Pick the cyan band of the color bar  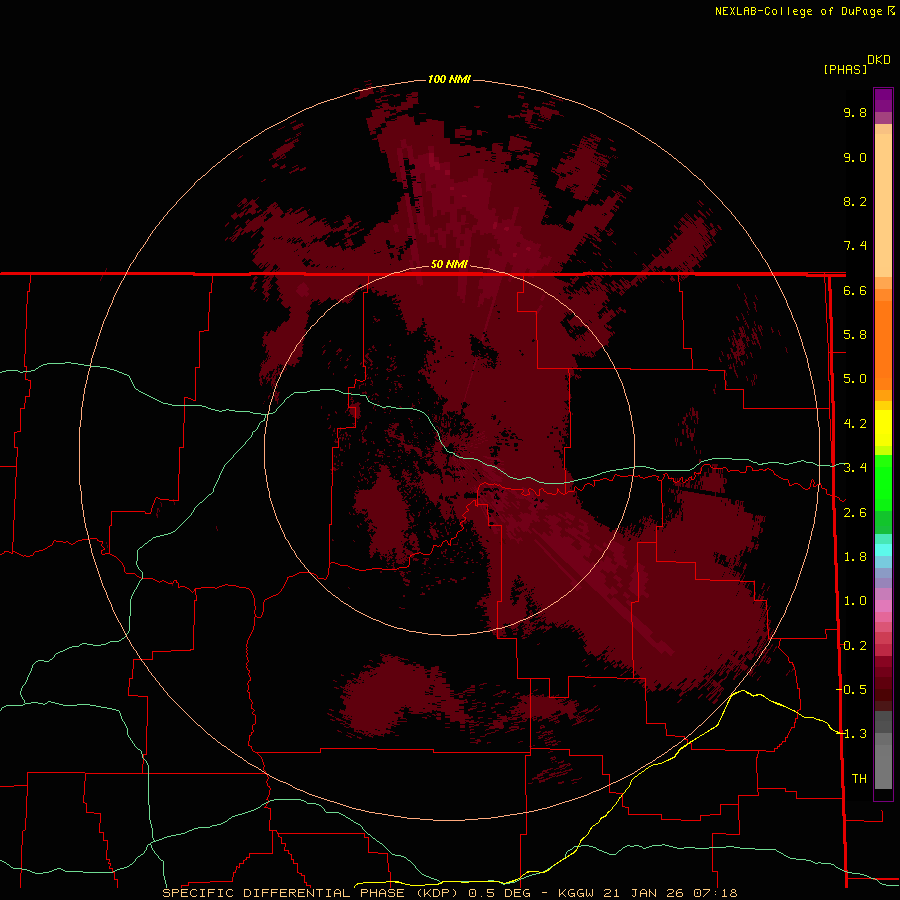click(883, 550)
